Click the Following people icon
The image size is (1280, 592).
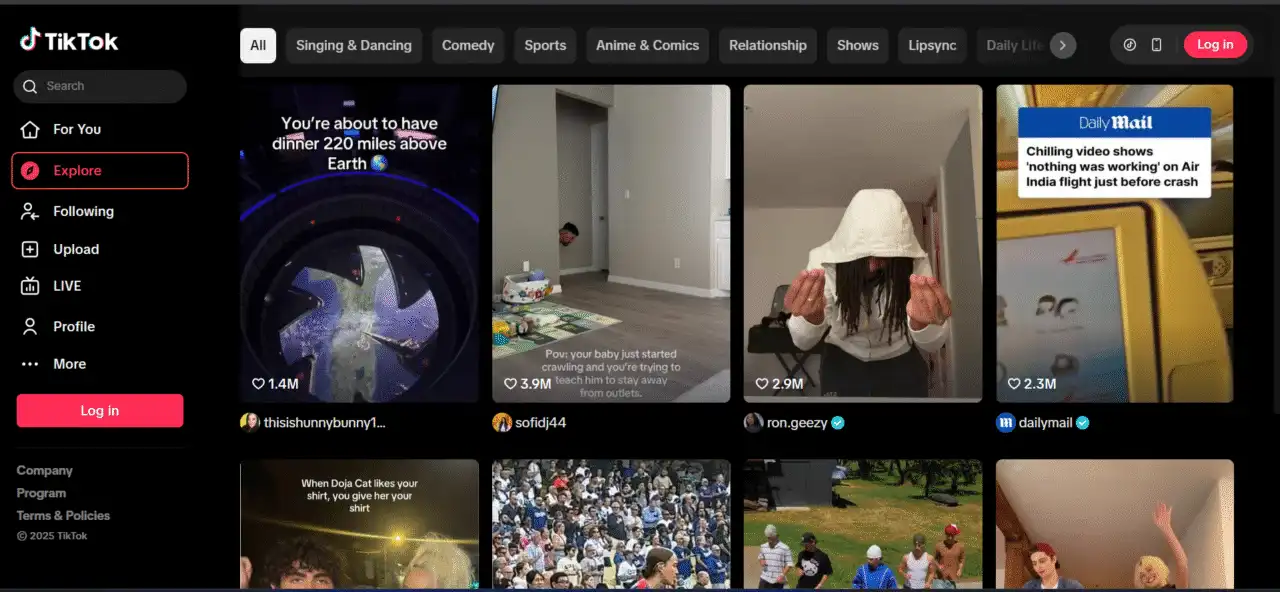[30, 211]
